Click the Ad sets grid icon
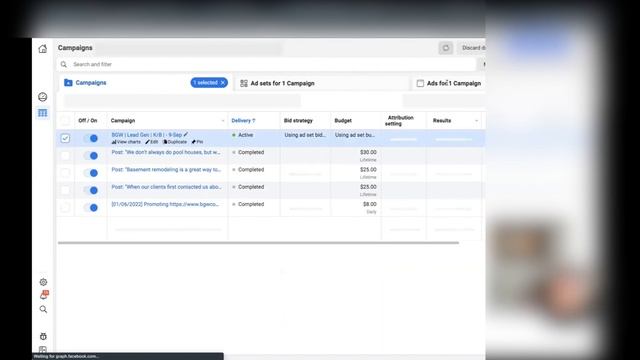The image size is (640, 360). pyautogui.click(x=244, y=83)
